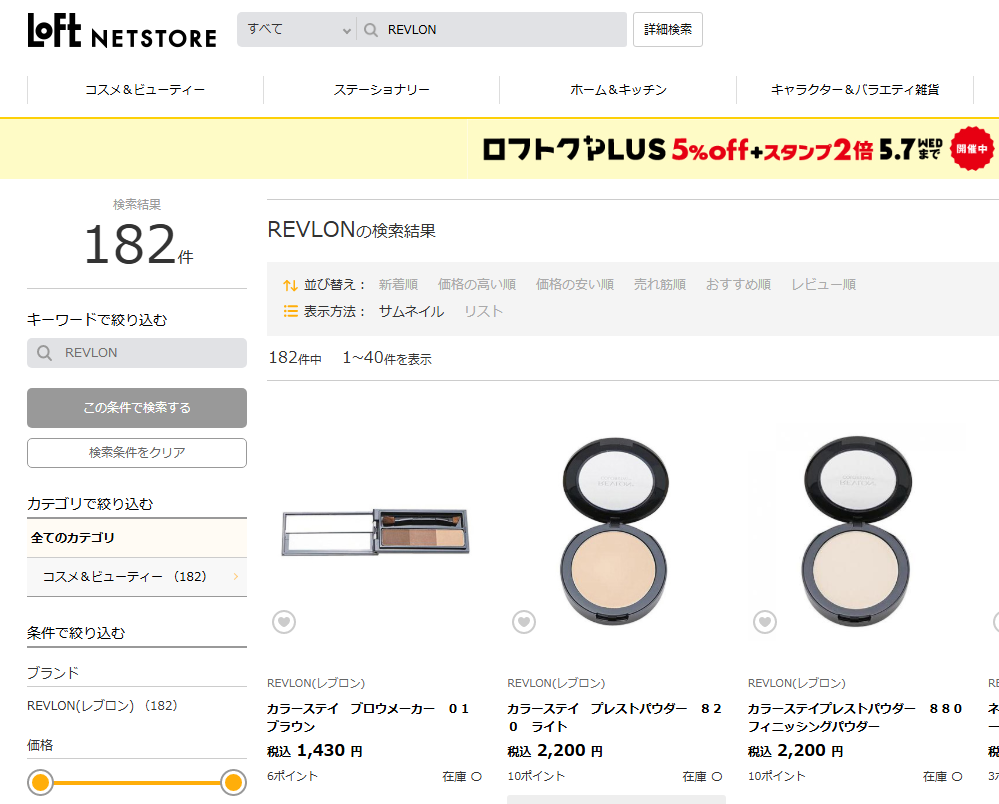Click the sidebar REVLON keyword input field
This screenshot has height=804, width=999.
pos(137,353)
